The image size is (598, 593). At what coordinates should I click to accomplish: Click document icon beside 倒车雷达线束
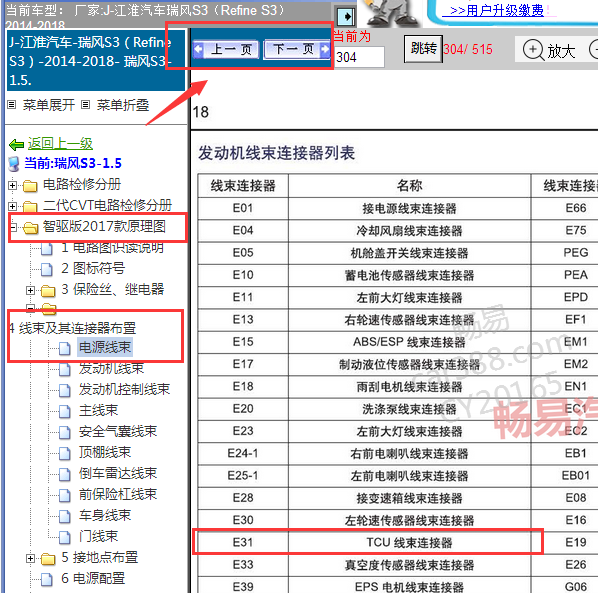coord(64,474)
